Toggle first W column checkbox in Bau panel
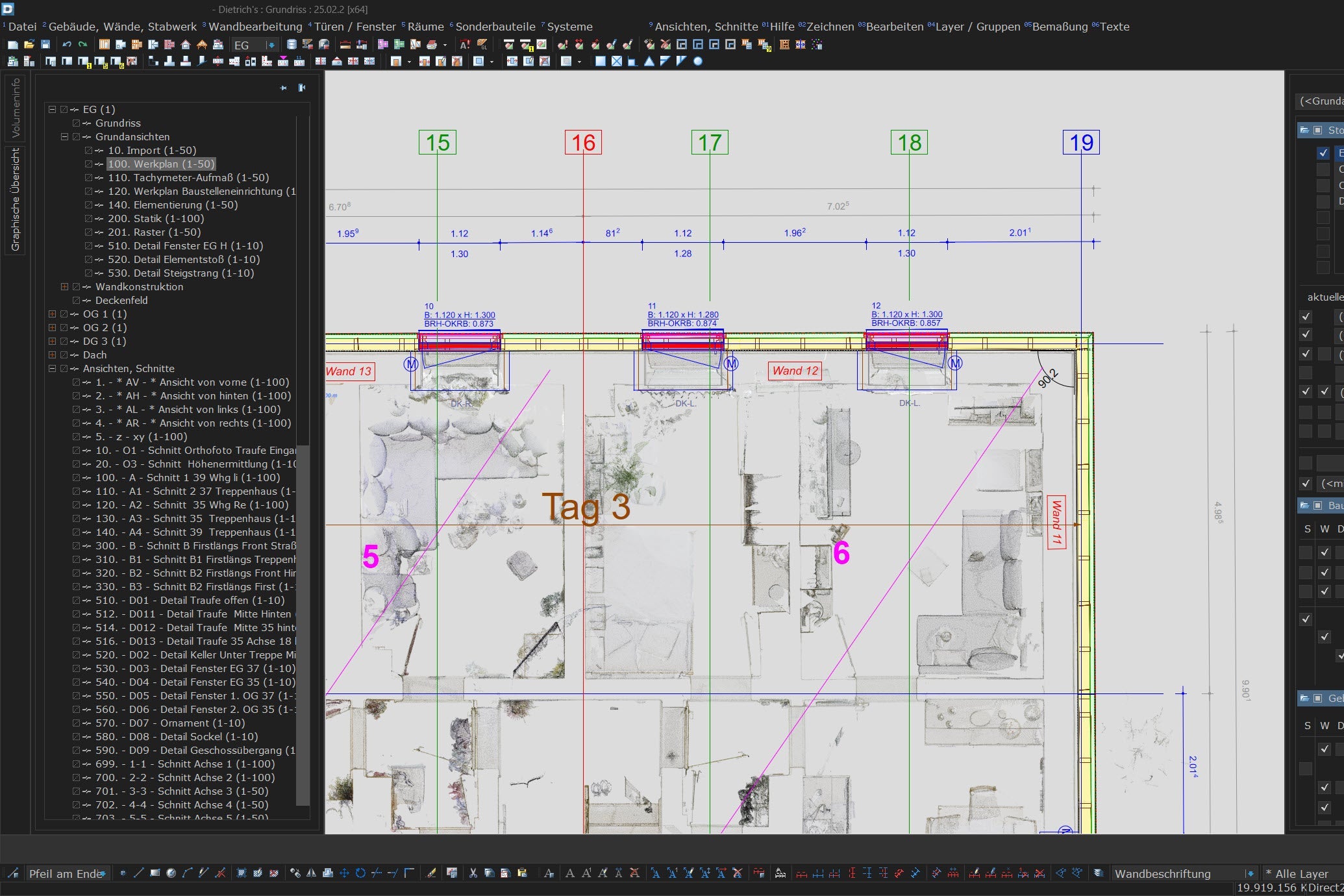Screen dimensions: 1344x896 [x=1325, y=553]
